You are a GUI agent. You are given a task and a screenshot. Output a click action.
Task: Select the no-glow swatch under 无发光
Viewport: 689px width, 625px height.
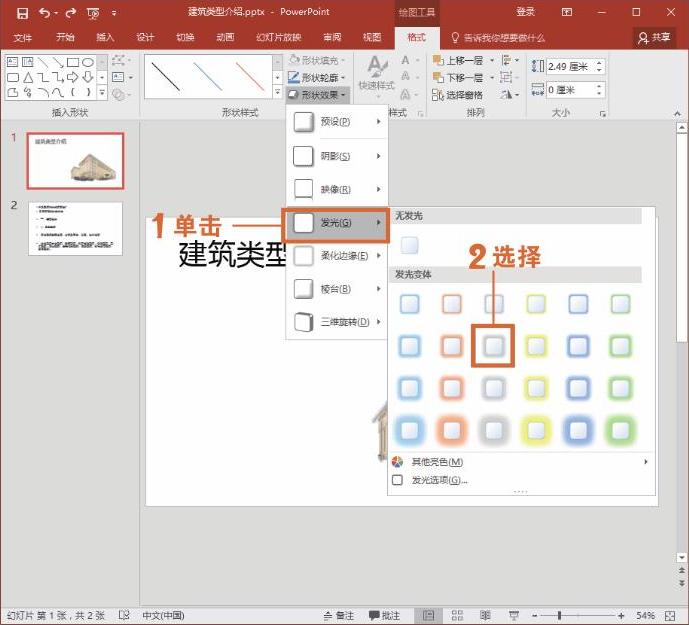pyautogui.click(x=409, y=245)
